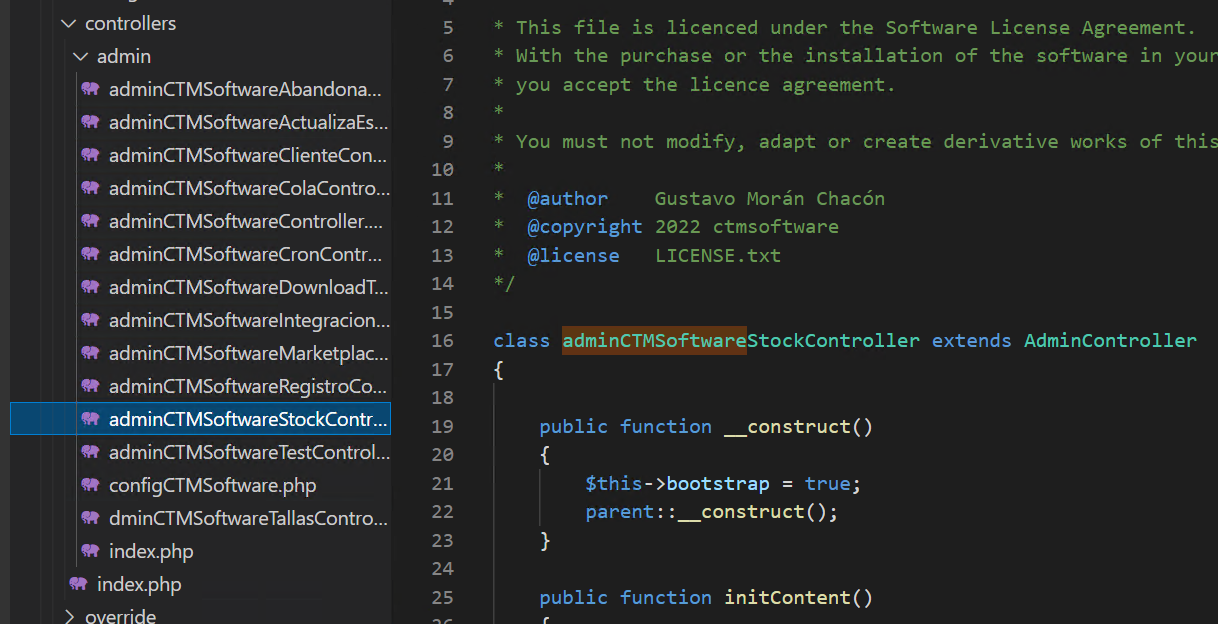Open dminCTMSoftwareTallasContro... file
Viewport: 1218px width, 624px height.
coord(248,518)
